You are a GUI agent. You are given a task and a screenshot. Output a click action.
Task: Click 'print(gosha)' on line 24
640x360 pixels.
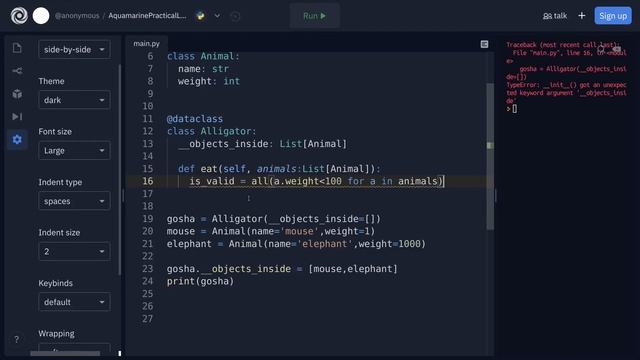pos(200,281)
